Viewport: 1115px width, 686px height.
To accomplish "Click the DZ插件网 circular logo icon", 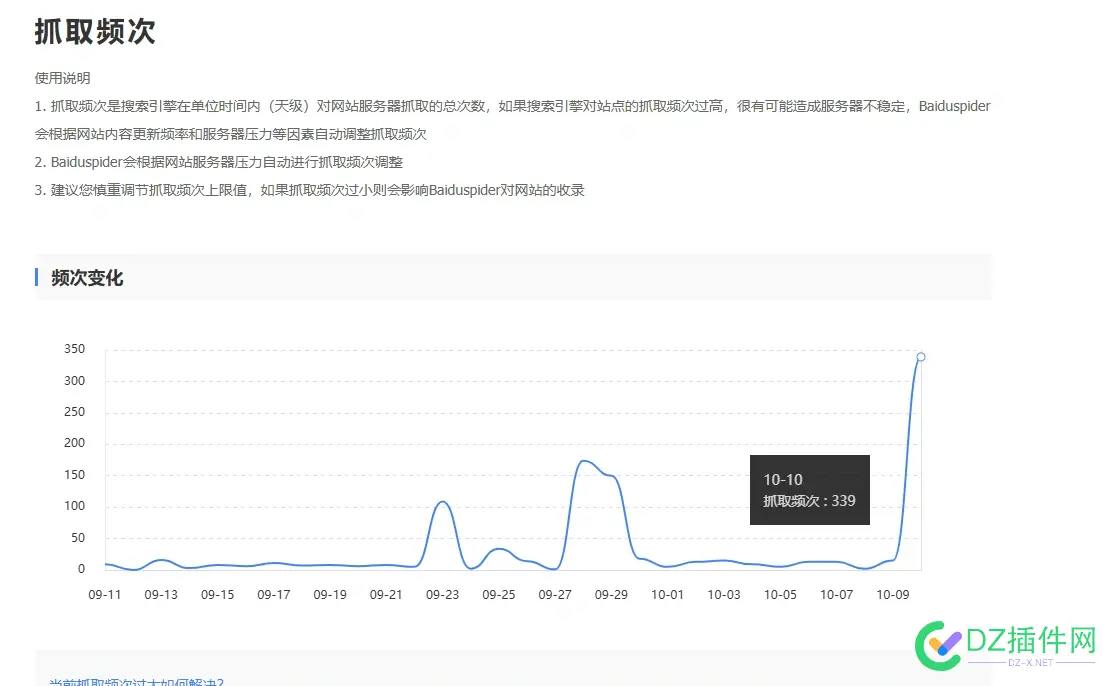I will [938, 646].
